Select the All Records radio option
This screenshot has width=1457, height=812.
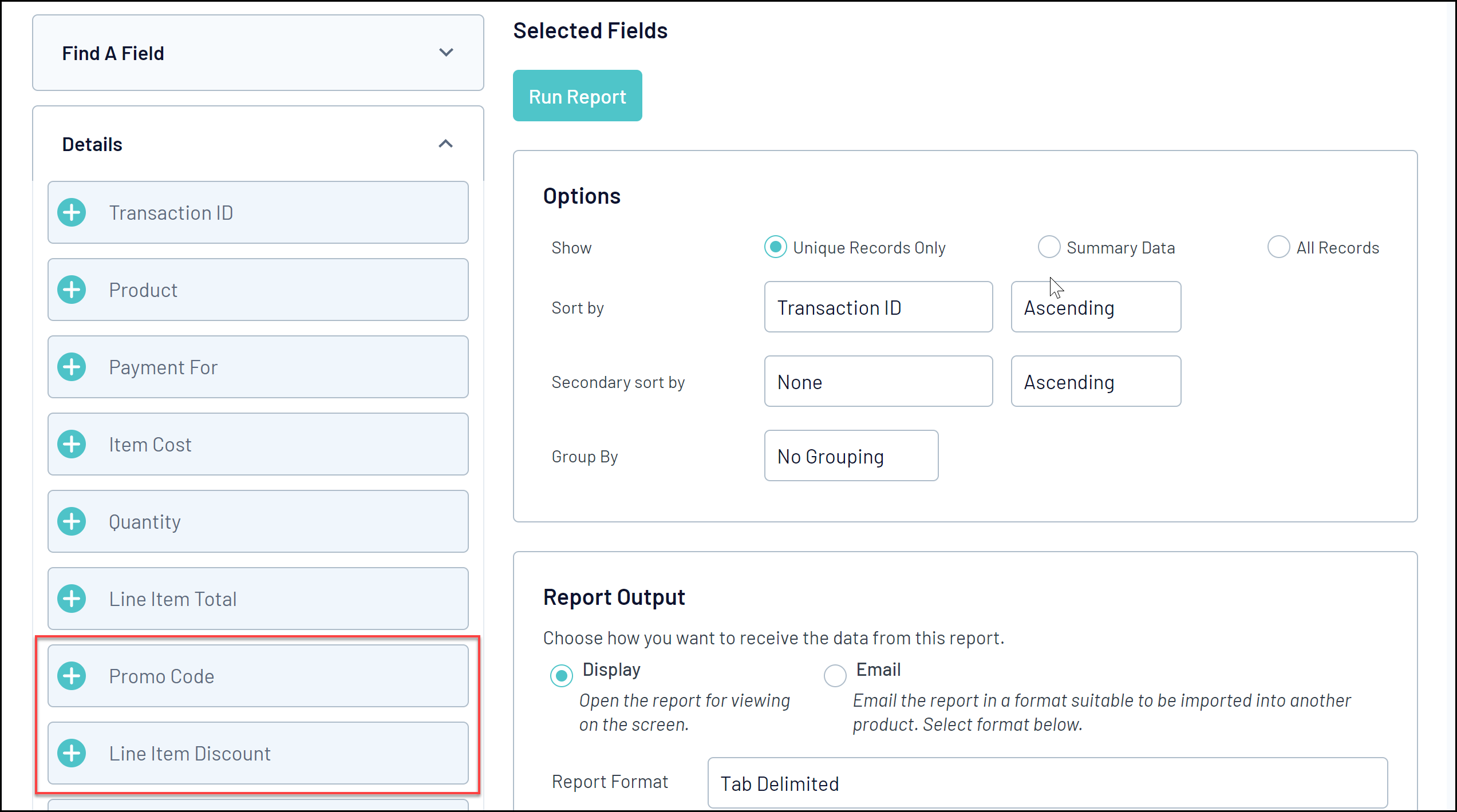[x=1278, y=247]
